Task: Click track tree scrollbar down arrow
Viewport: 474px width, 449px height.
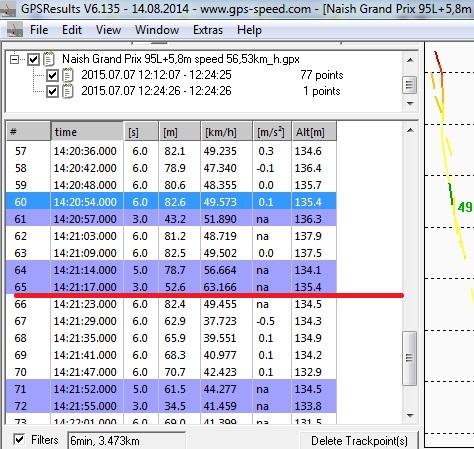Action: click(410, 104)
